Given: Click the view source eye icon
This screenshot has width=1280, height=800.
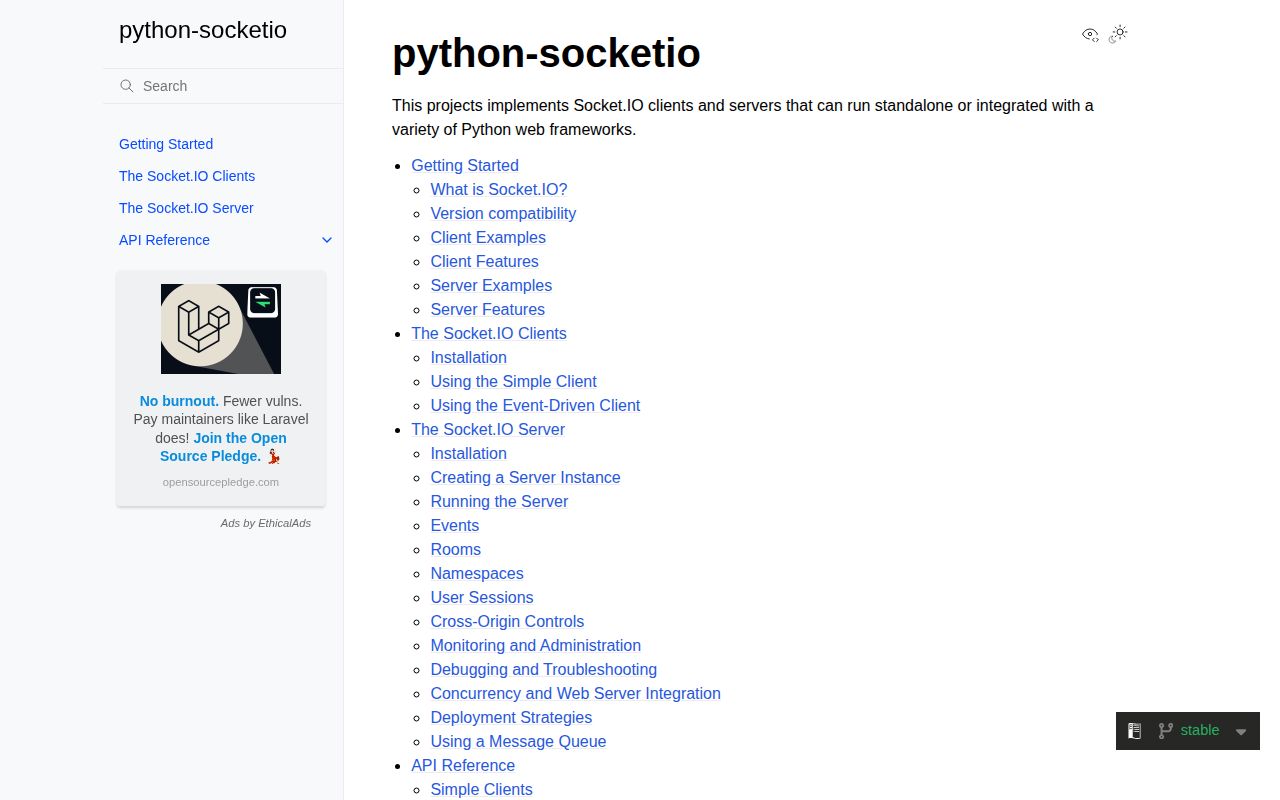Looking at the screenshot, I should (x=1090, y=34).
